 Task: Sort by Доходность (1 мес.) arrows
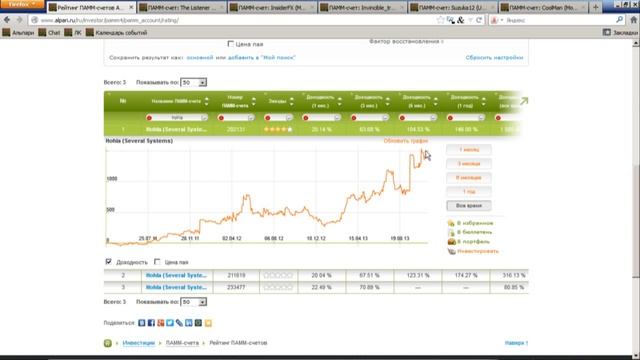(339, 101)
